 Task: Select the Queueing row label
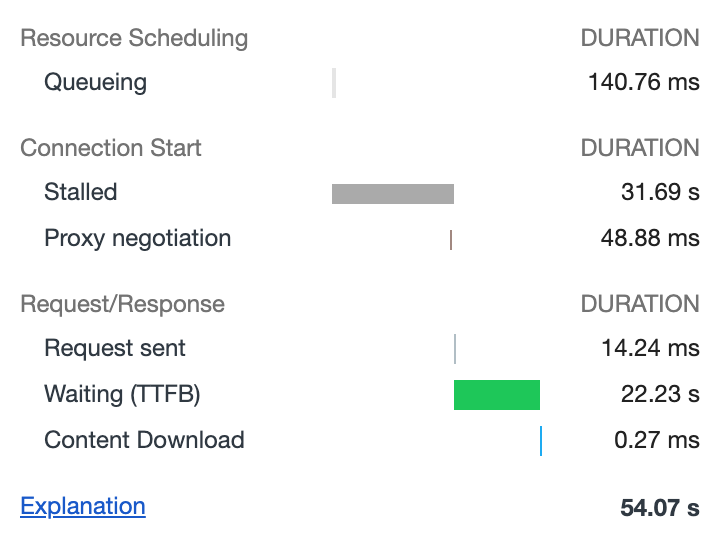click(95, 82)
